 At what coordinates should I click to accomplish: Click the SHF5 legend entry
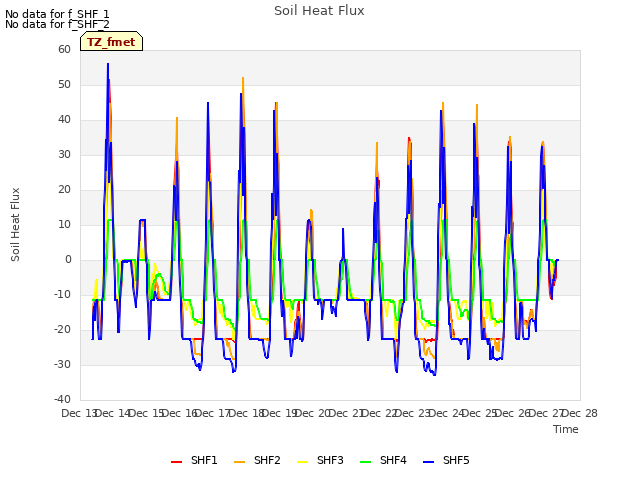[x=446, y=460]
